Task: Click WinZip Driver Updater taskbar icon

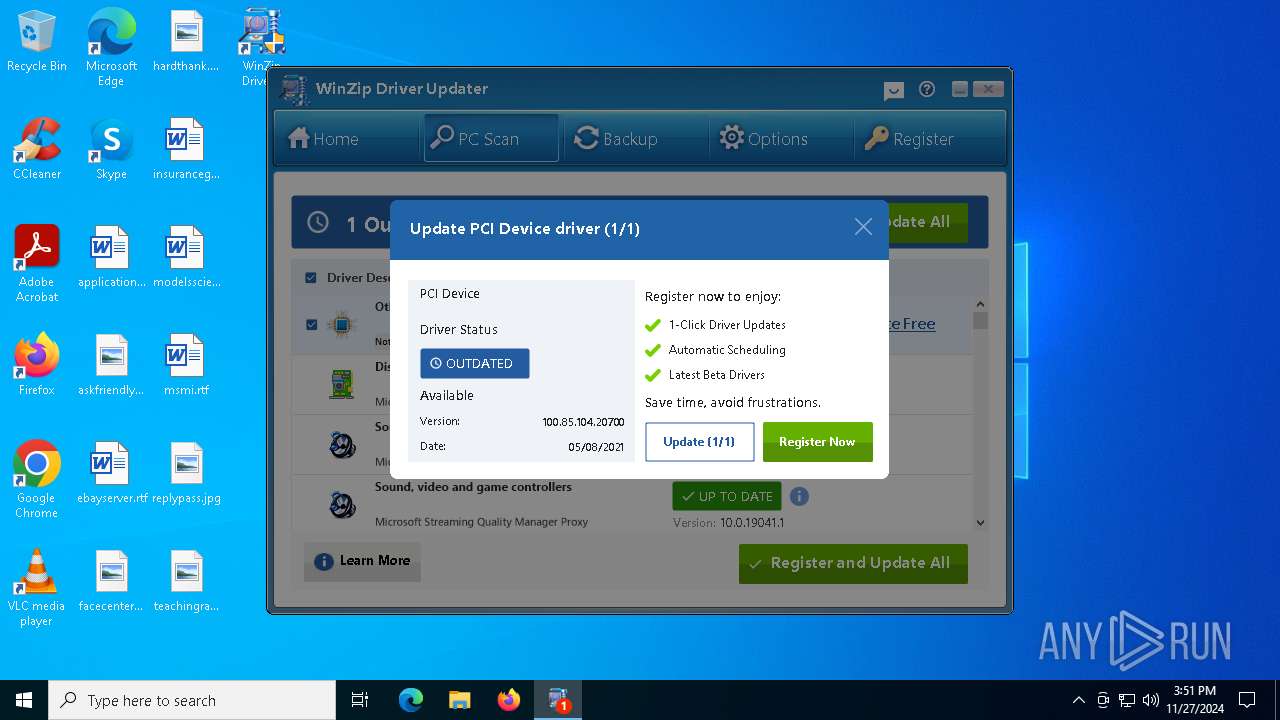Action: (x=558, y=700)
